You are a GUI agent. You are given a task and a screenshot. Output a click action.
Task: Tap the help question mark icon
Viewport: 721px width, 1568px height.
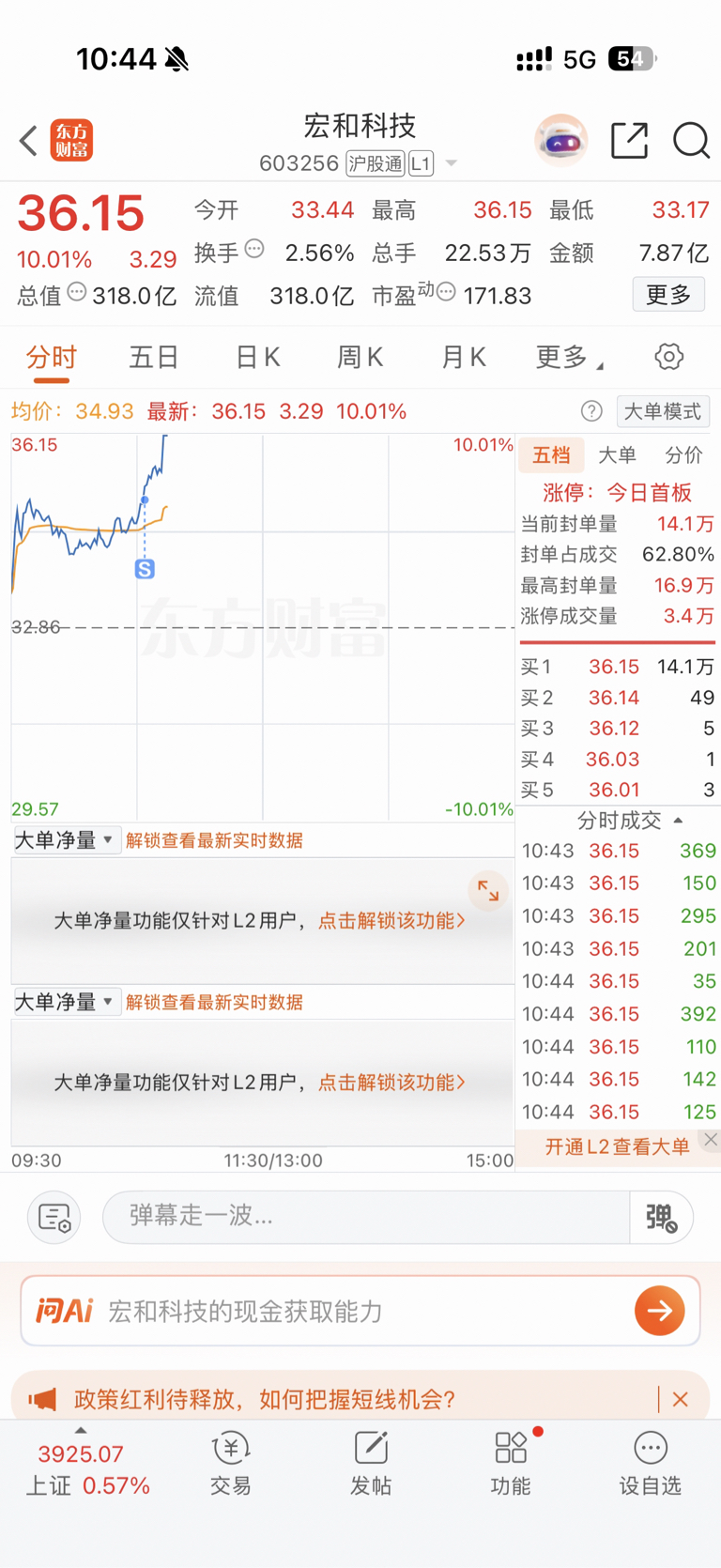(591, 411)
